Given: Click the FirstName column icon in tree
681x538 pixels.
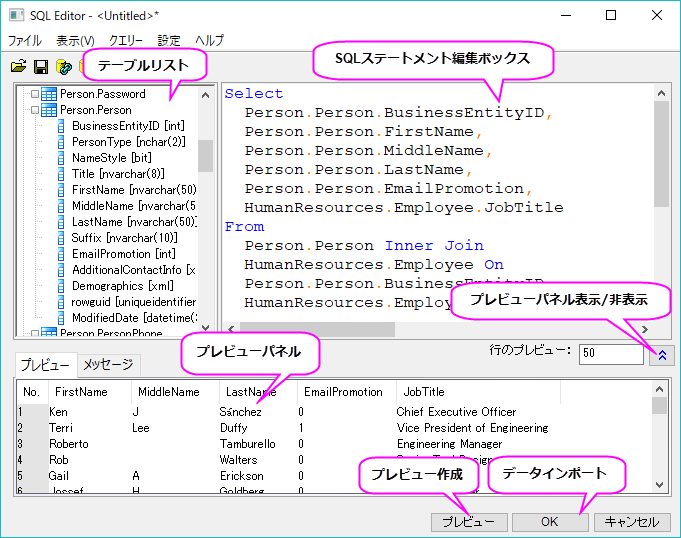Looking at the screenshot, I should tap(61, 190).
